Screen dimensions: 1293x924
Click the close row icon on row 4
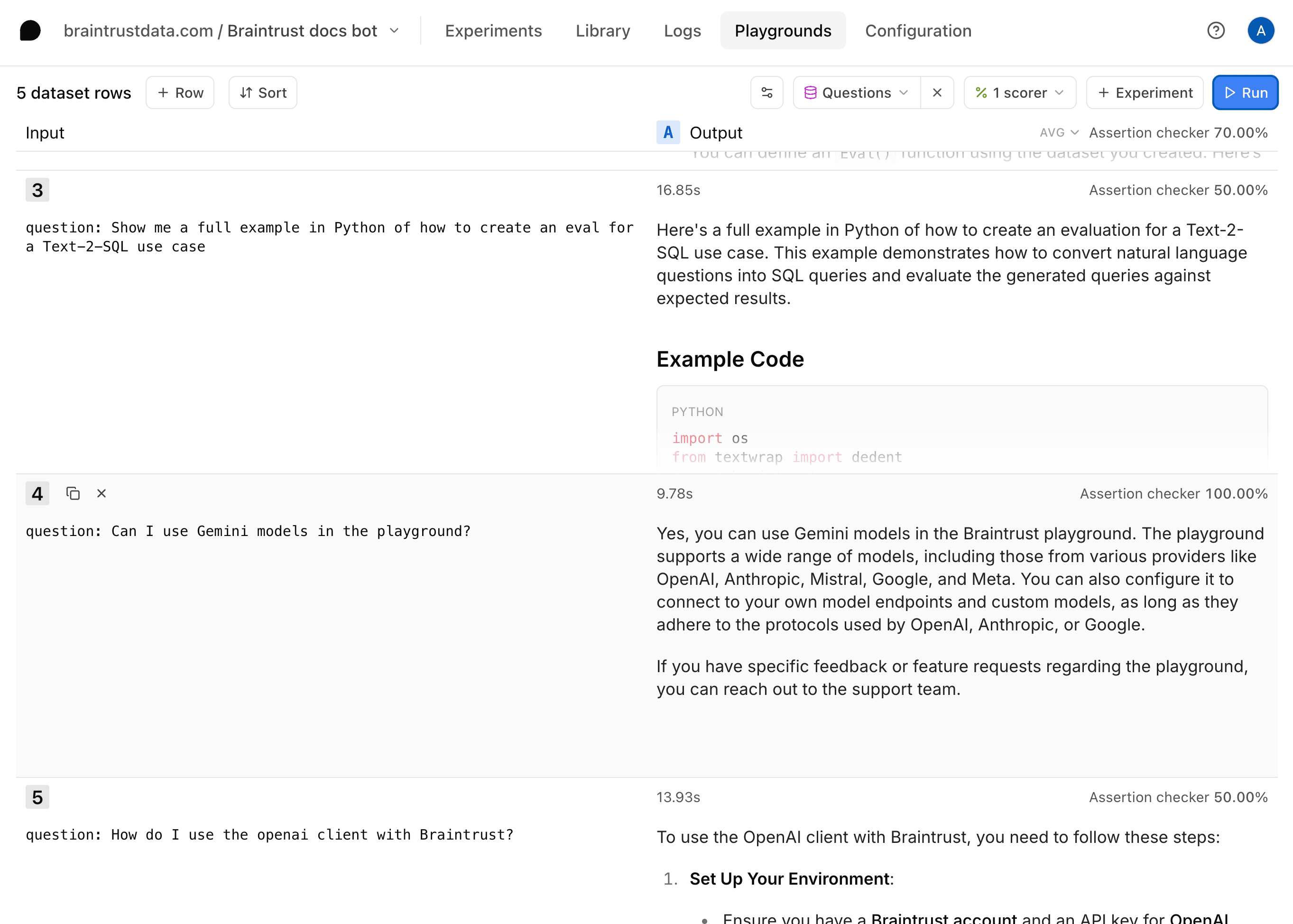tap(101, 493)
